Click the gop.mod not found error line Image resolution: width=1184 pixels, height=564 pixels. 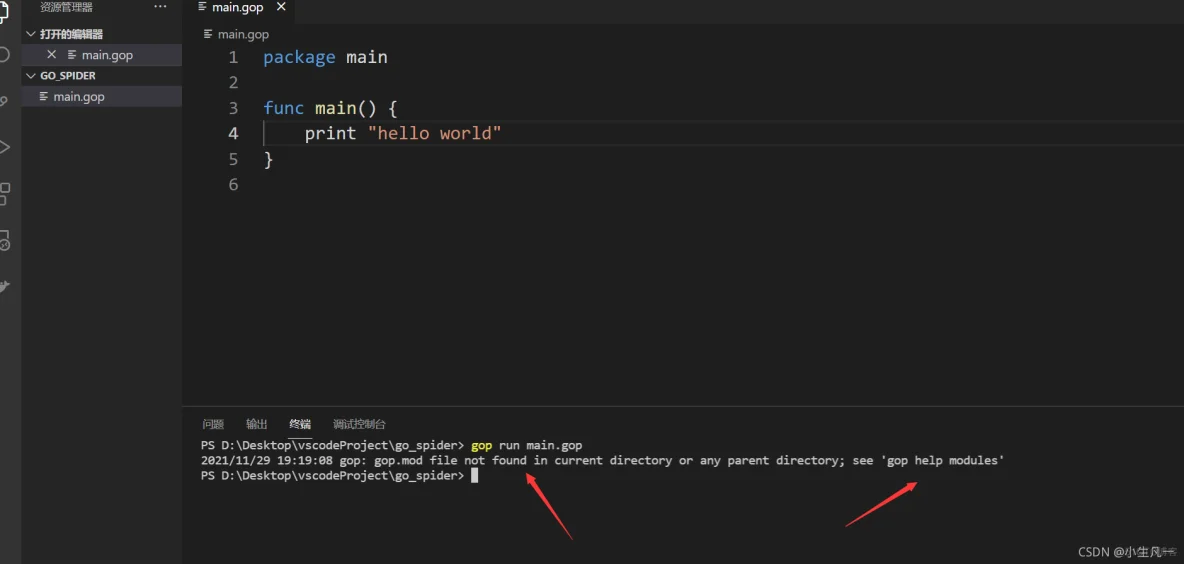[603, 461]
